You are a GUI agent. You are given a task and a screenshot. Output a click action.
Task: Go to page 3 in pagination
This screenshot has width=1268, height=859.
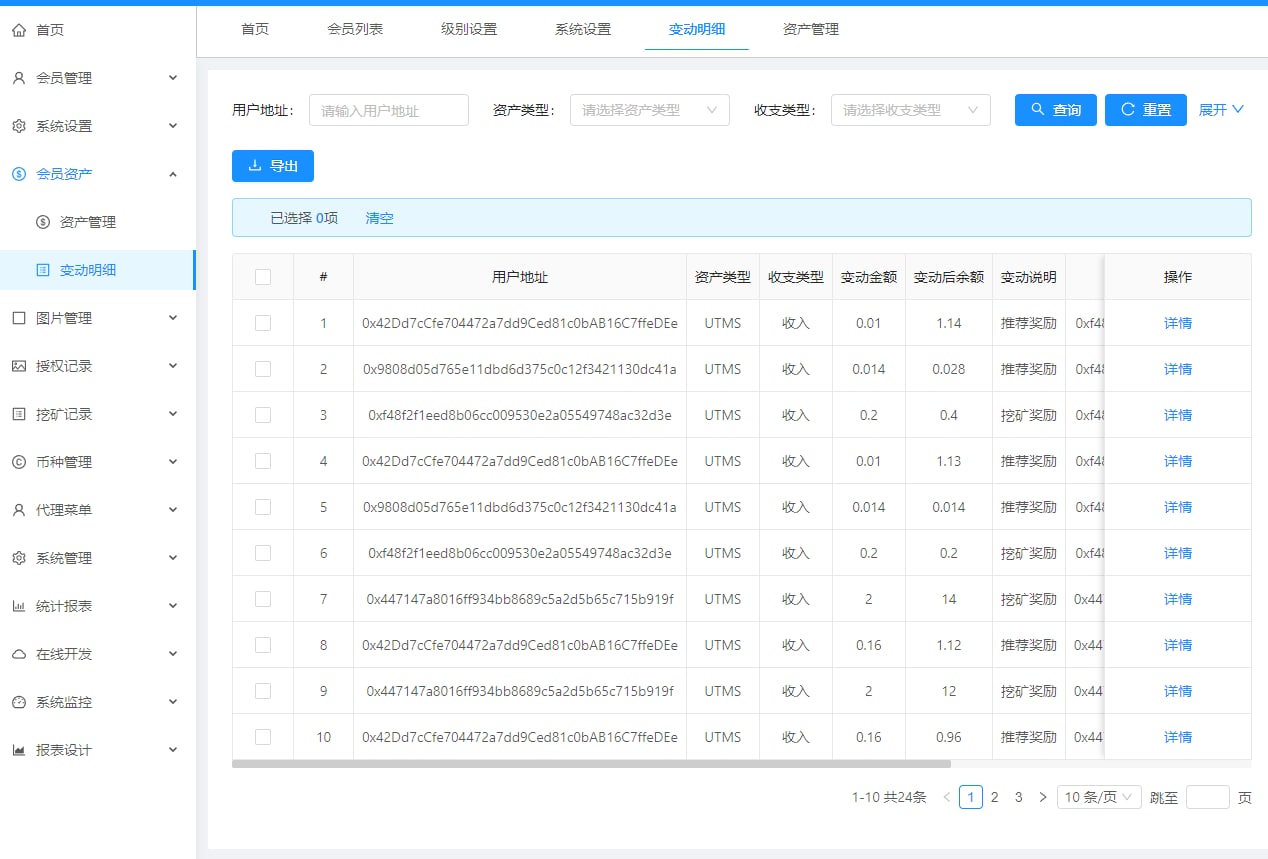1018,797
